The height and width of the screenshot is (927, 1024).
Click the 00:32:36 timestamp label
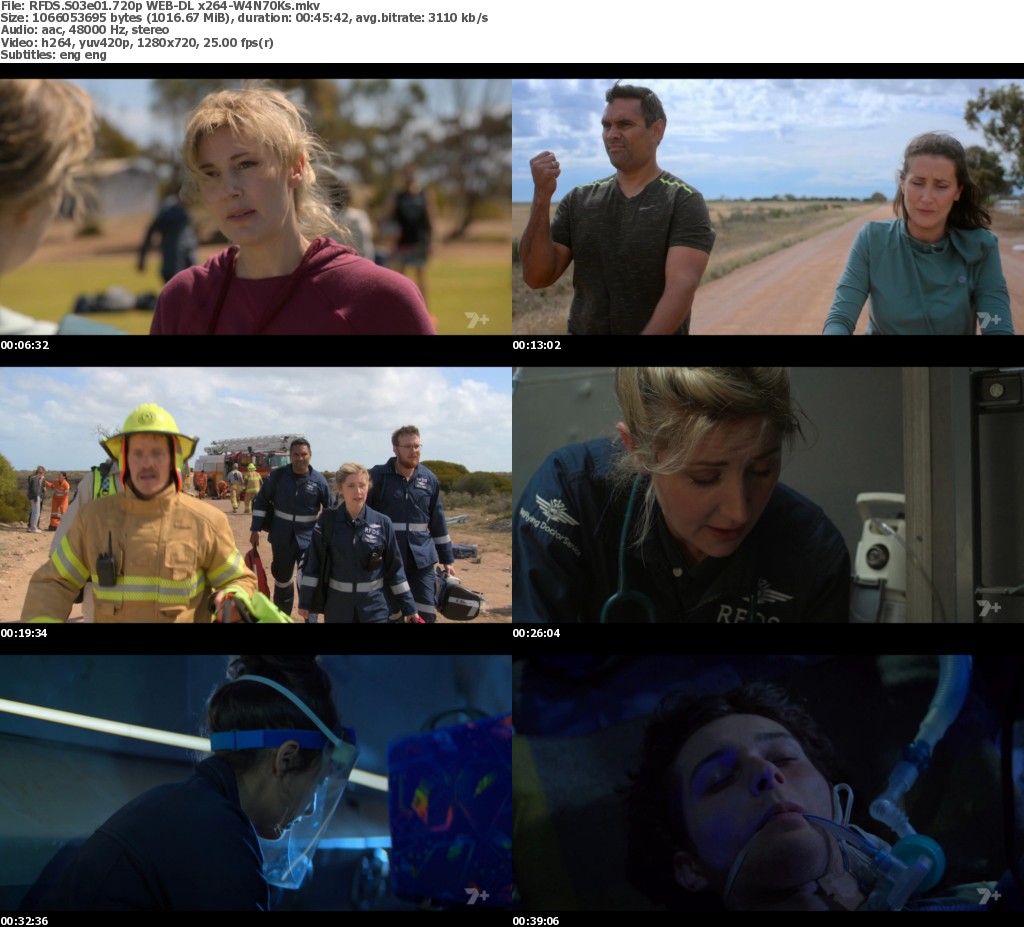[x=24, y=921]
